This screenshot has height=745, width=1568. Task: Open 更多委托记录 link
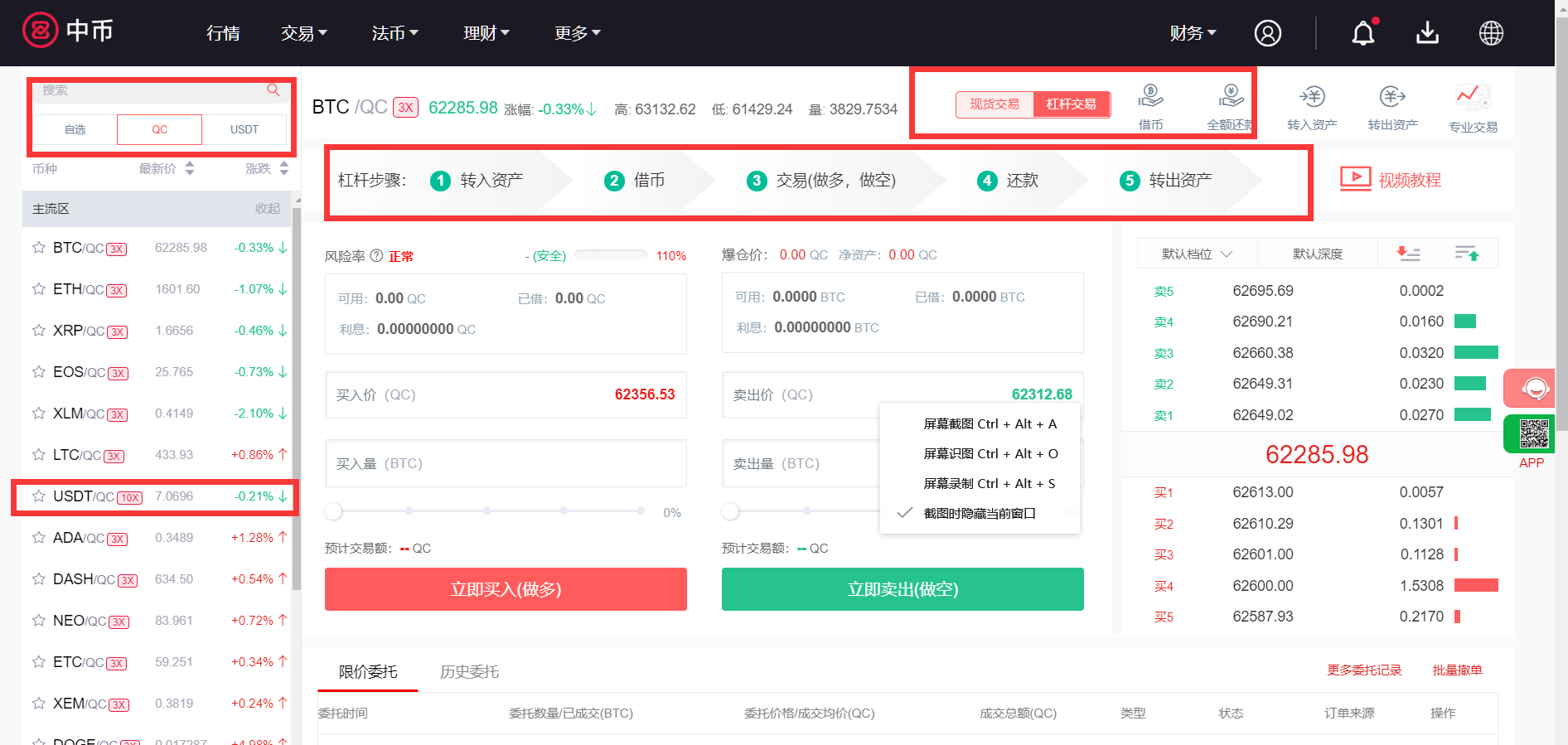[1364, 670]
